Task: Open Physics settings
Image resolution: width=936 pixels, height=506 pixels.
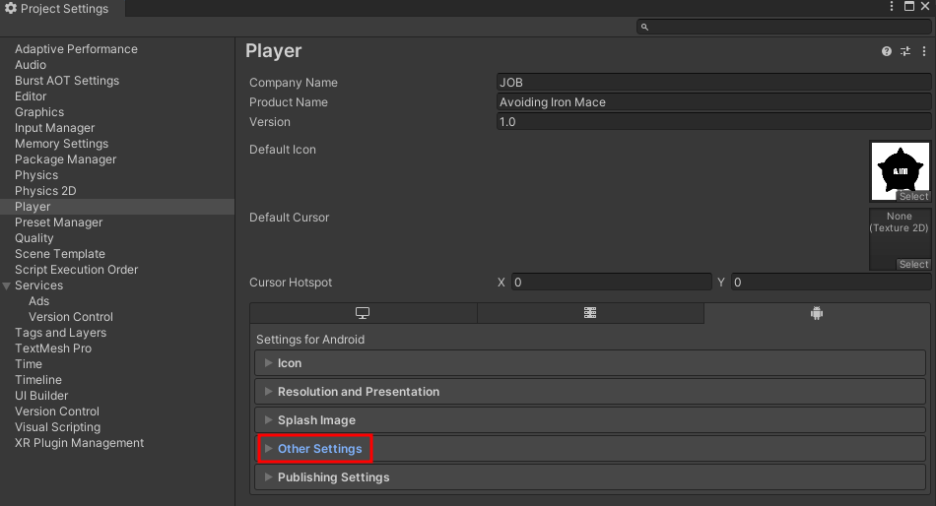Action: tap(36, 175)
